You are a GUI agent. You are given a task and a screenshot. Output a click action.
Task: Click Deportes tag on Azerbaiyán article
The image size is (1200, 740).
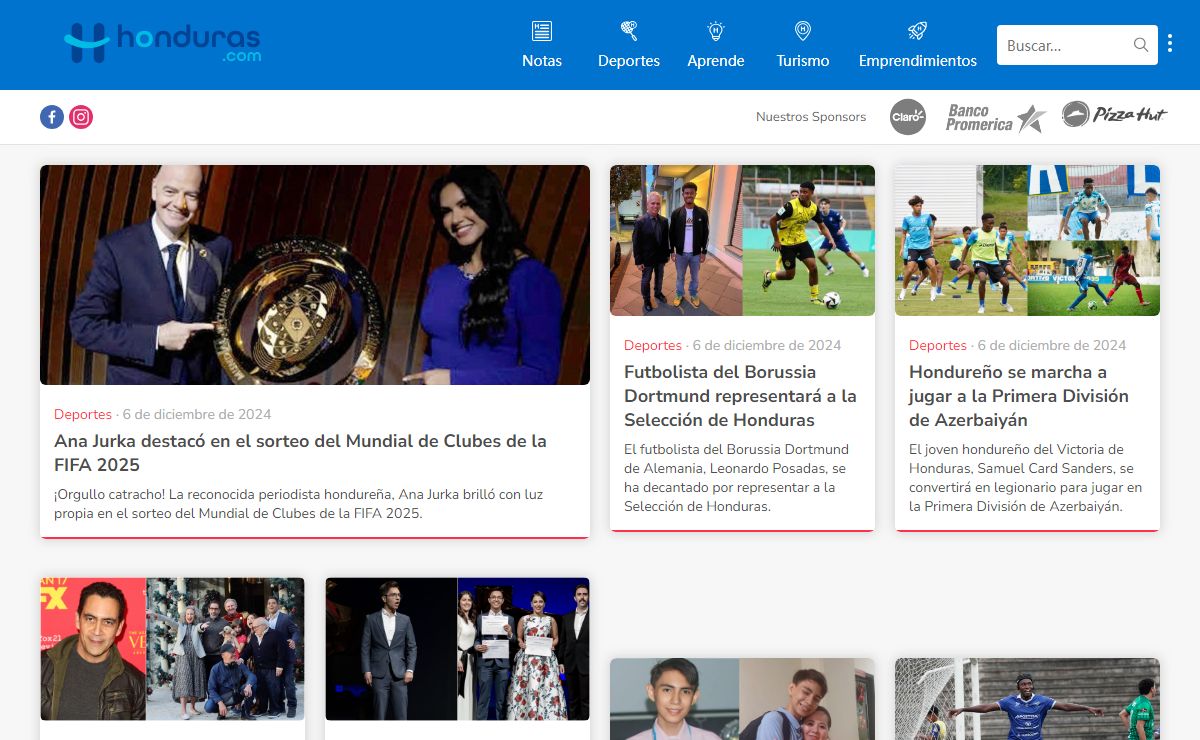click(x=938, y=345)
